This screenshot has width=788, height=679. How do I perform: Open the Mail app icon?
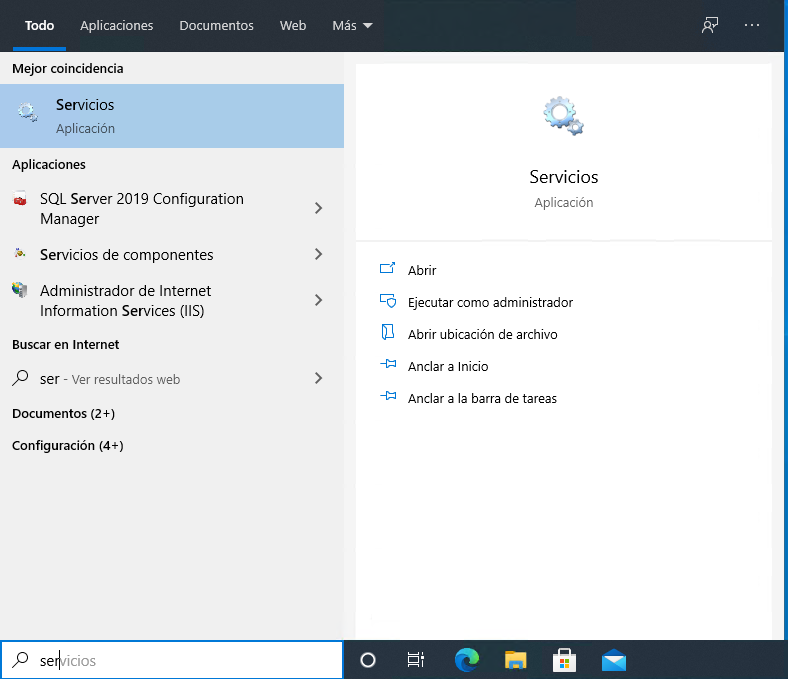(614, 660)
